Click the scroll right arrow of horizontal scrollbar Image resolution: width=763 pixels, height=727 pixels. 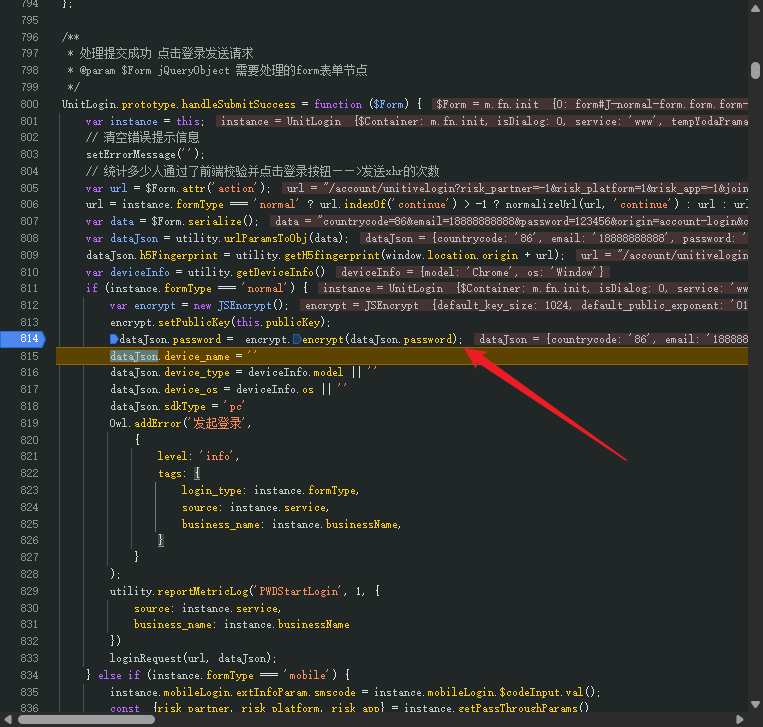(x=740, y=719)
